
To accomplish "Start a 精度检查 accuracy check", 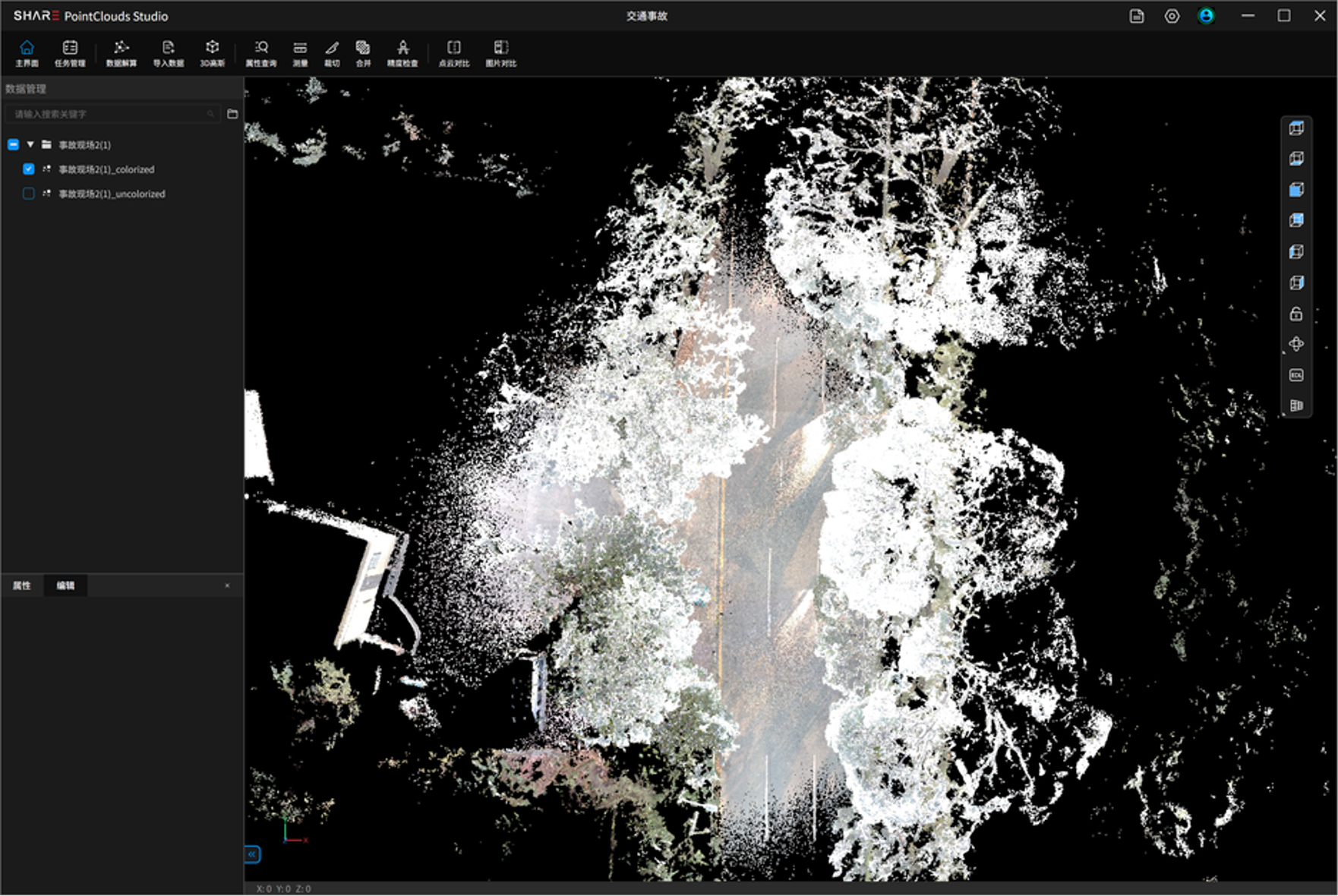I will click(402, 53).
